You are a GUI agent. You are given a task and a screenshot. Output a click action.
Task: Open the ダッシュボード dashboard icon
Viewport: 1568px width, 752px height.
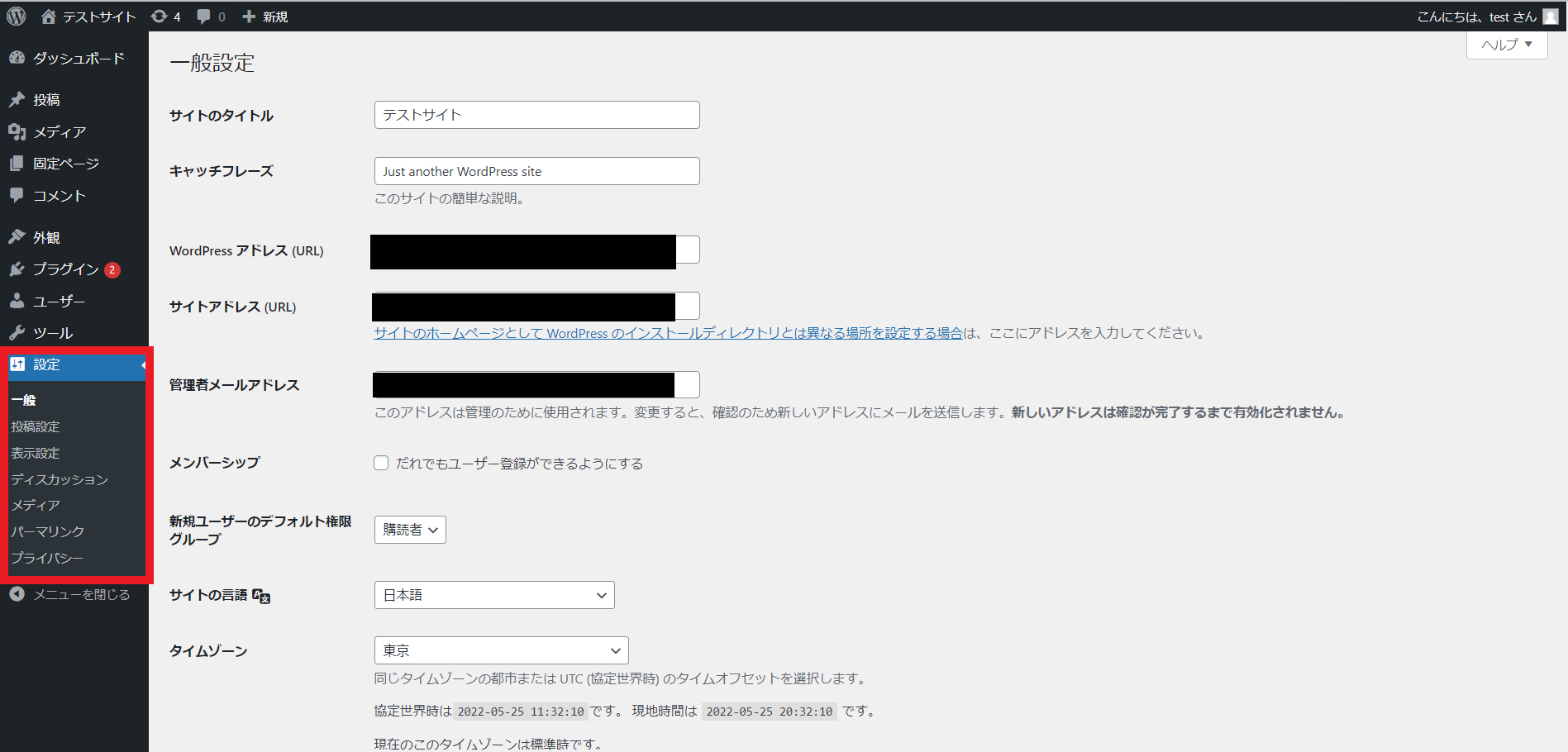click(x=17, y=58)
